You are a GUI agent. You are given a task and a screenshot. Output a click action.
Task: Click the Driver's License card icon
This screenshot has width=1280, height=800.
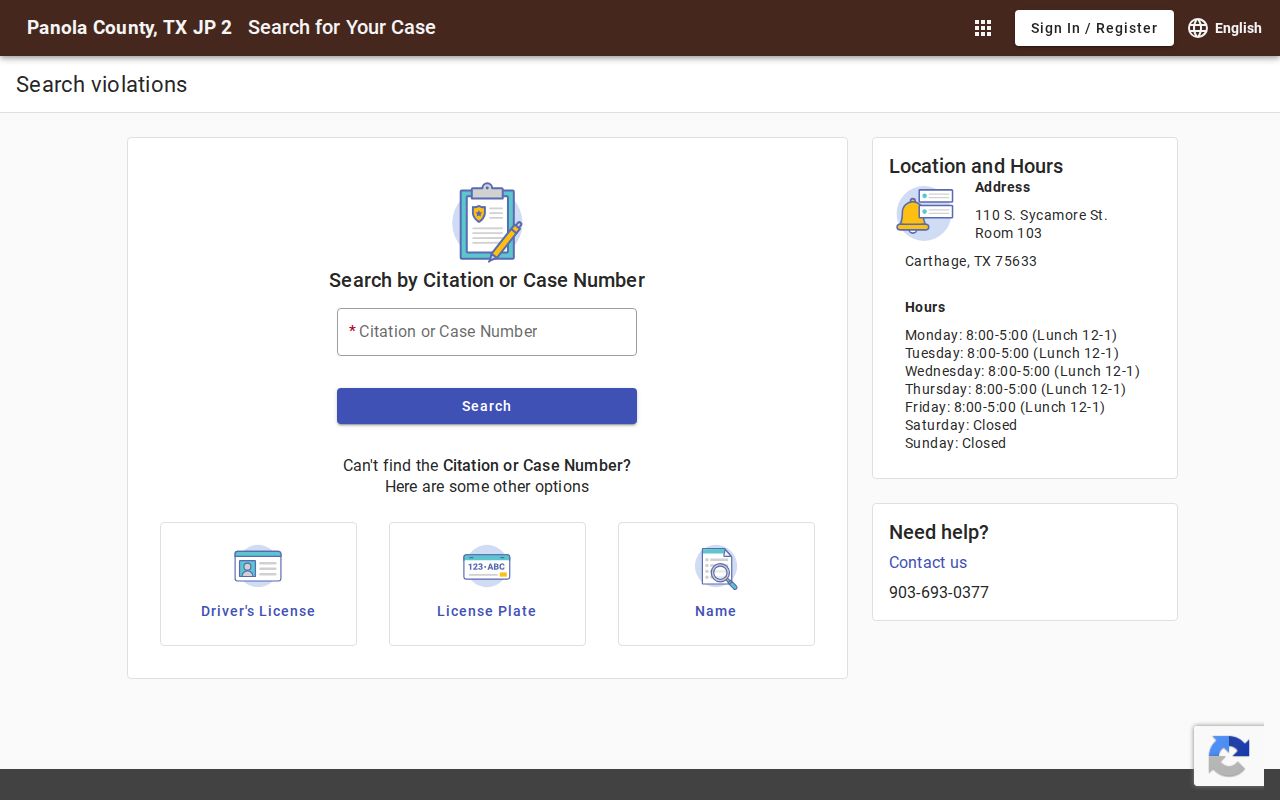(x=258, y=566)
